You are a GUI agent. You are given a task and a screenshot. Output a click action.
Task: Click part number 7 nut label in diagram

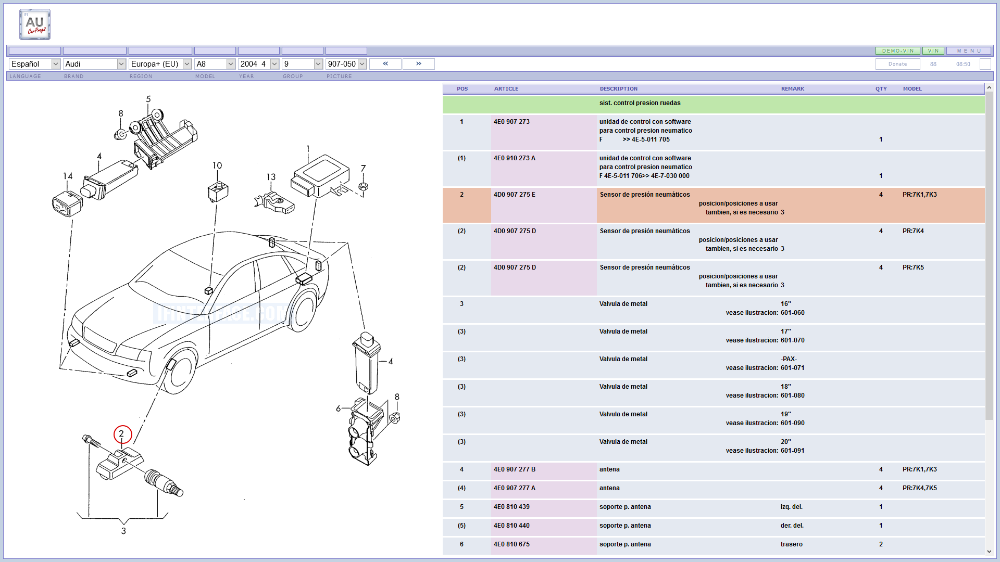click(x=364, y=169)
